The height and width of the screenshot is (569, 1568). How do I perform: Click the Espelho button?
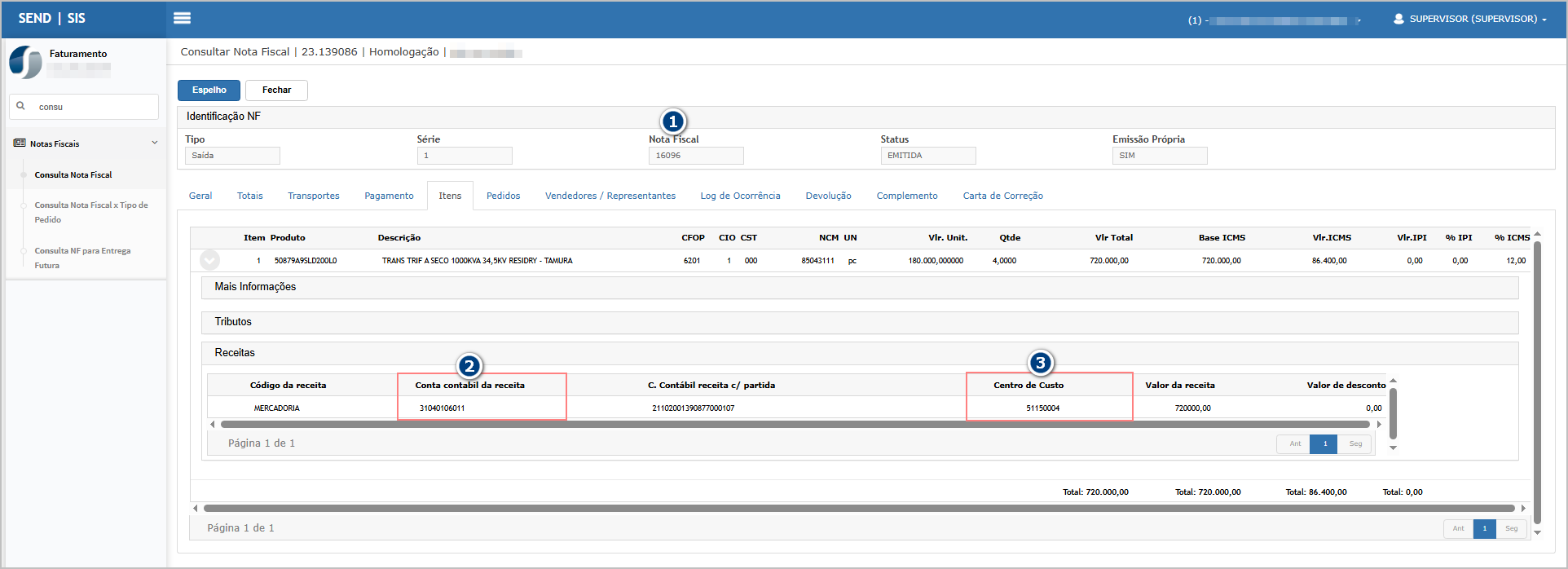[x=209, y=90]
